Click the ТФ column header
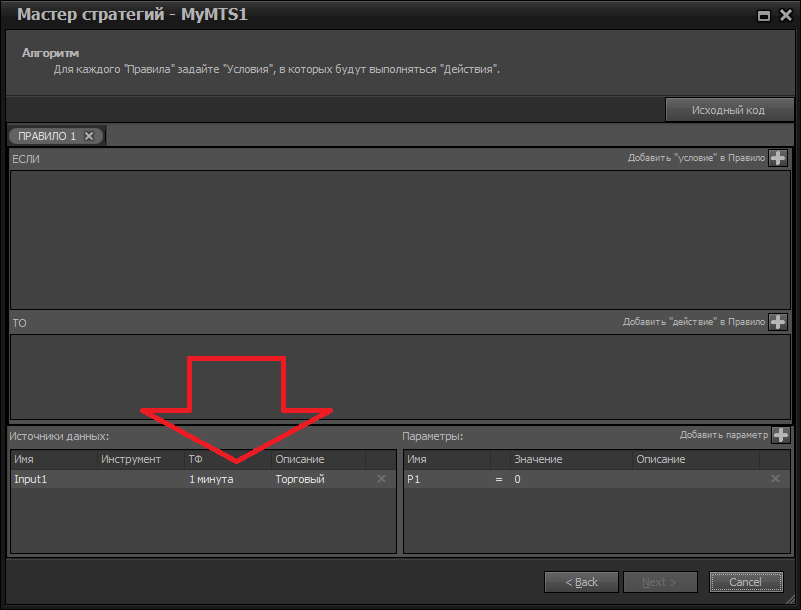801x610 pixels. pos(226,459)
